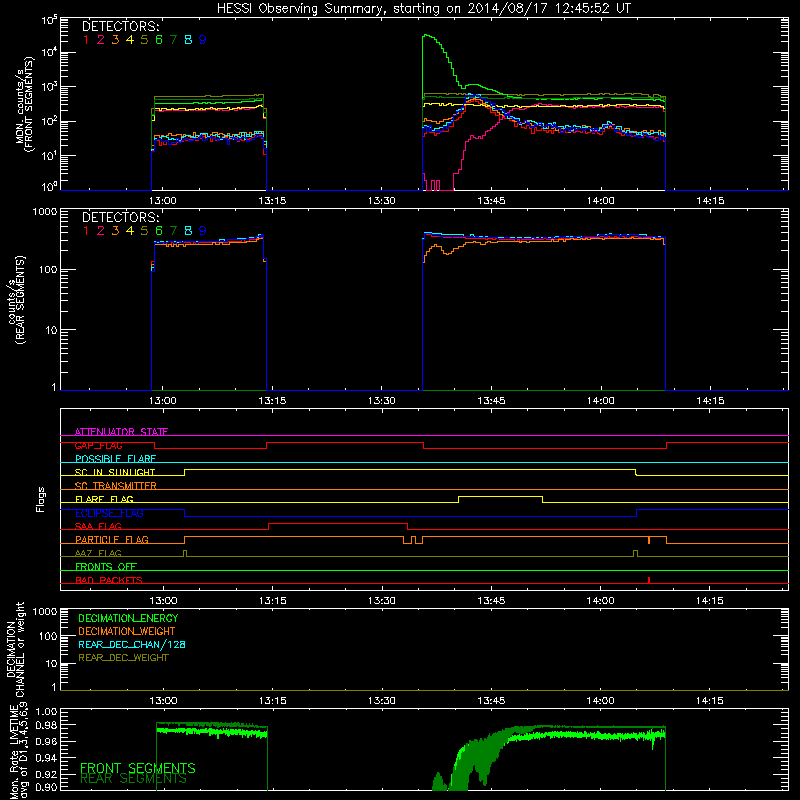Screen dimensions: 800x800
Task: Click the DETECTORS: heading in the front segments plot
Action: (120, 27)
